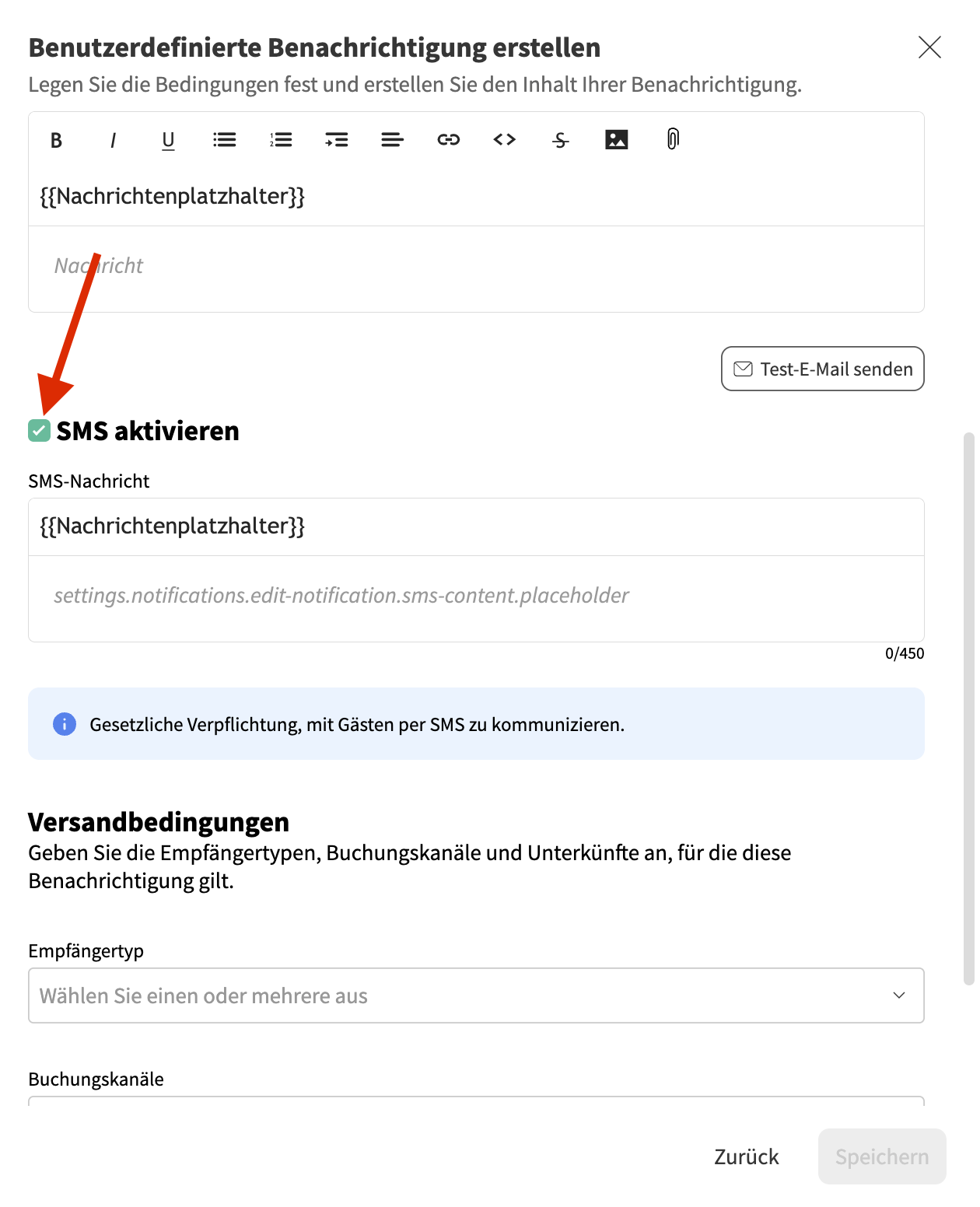Uncheck the SMS aktivieren checkbox
Viewport: 980px width, 1207px height.
40,431
